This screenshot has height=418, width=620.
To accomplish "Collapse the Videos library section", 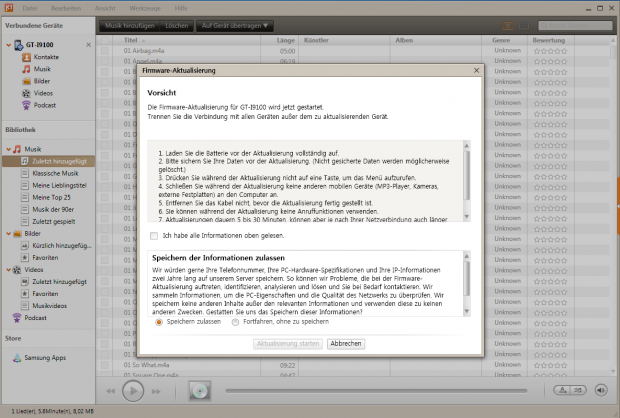I will (x=9, y=270).
